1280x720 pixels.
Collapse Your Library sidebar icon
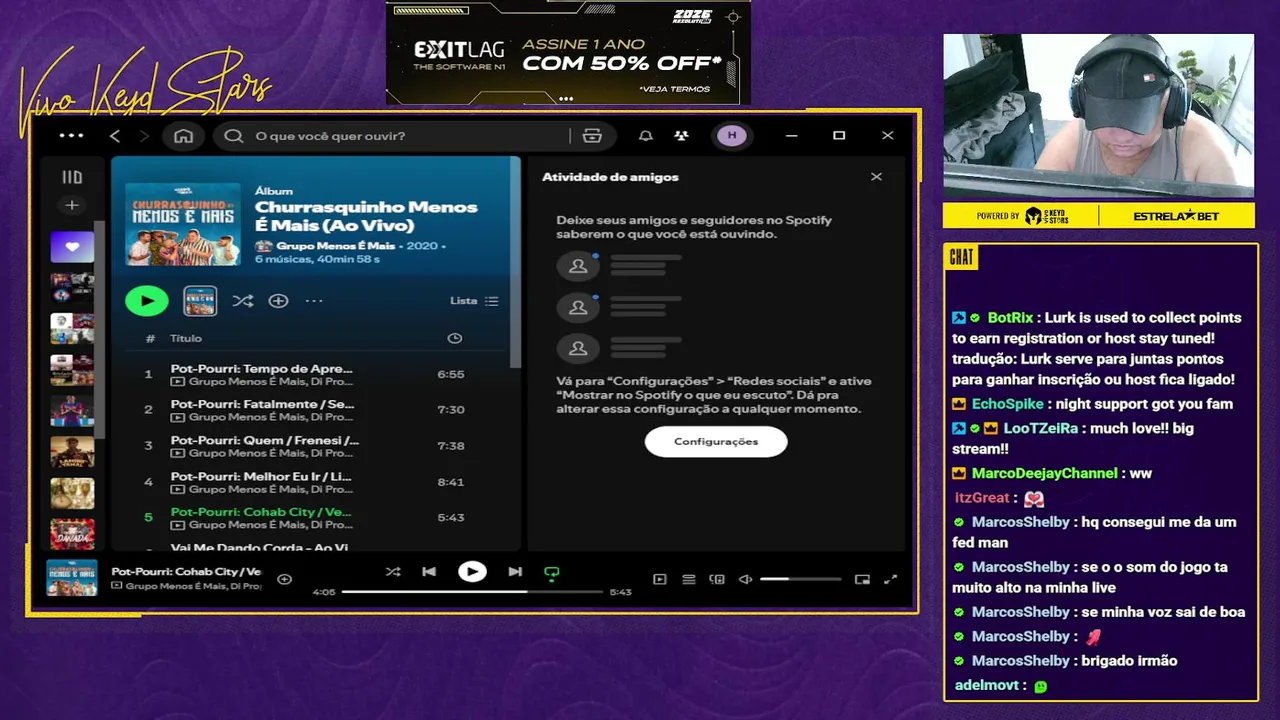[72, 177]
